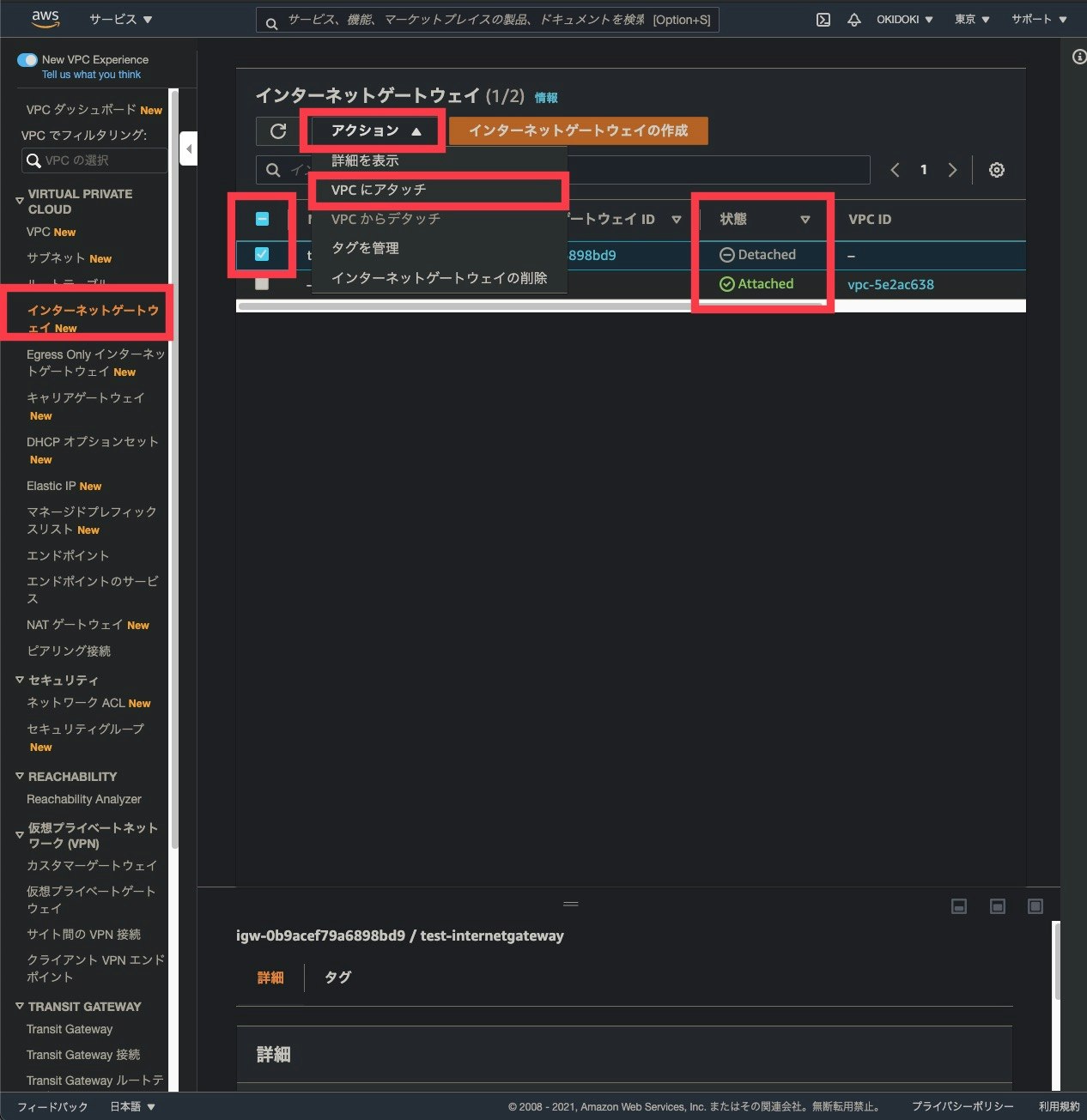Viewport: 1087px width, 1120px height.
Task: Go to next page arrow
Action: pyautogui.click(x=952, y=170)
